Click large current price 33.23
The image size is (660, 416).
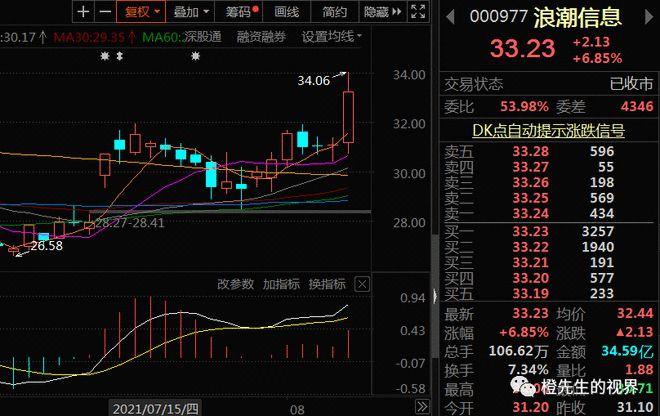(522, 48)
